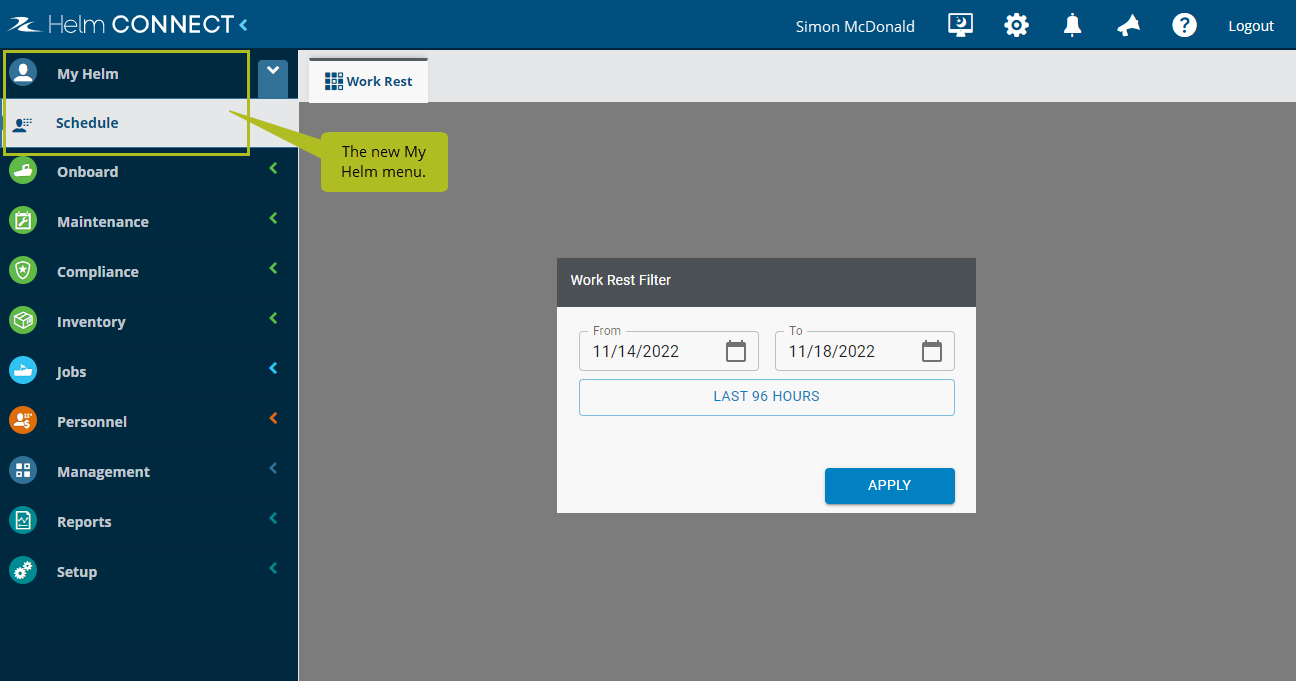Open the Management menu label

pyautogui.click(x=103, y=472)
